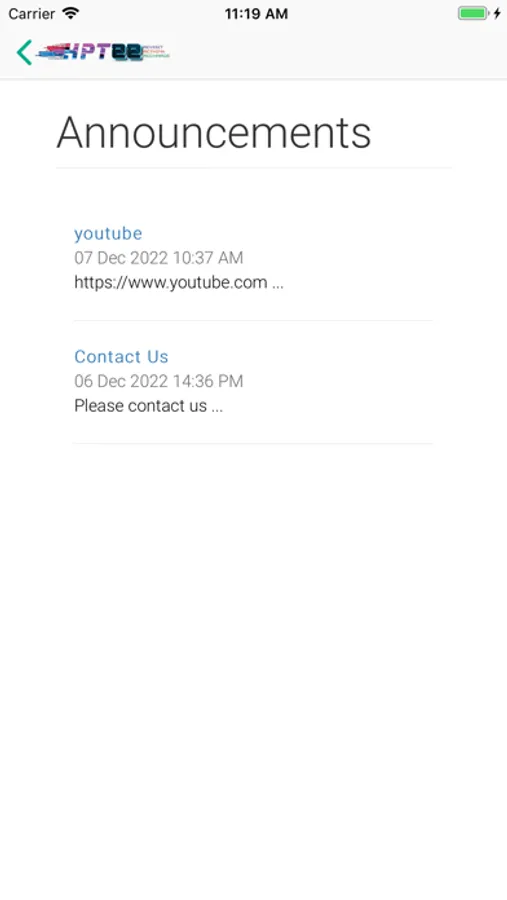Tap the Announcements page heading
This screenshot has width=507, height=900.
tap(214, 133)
